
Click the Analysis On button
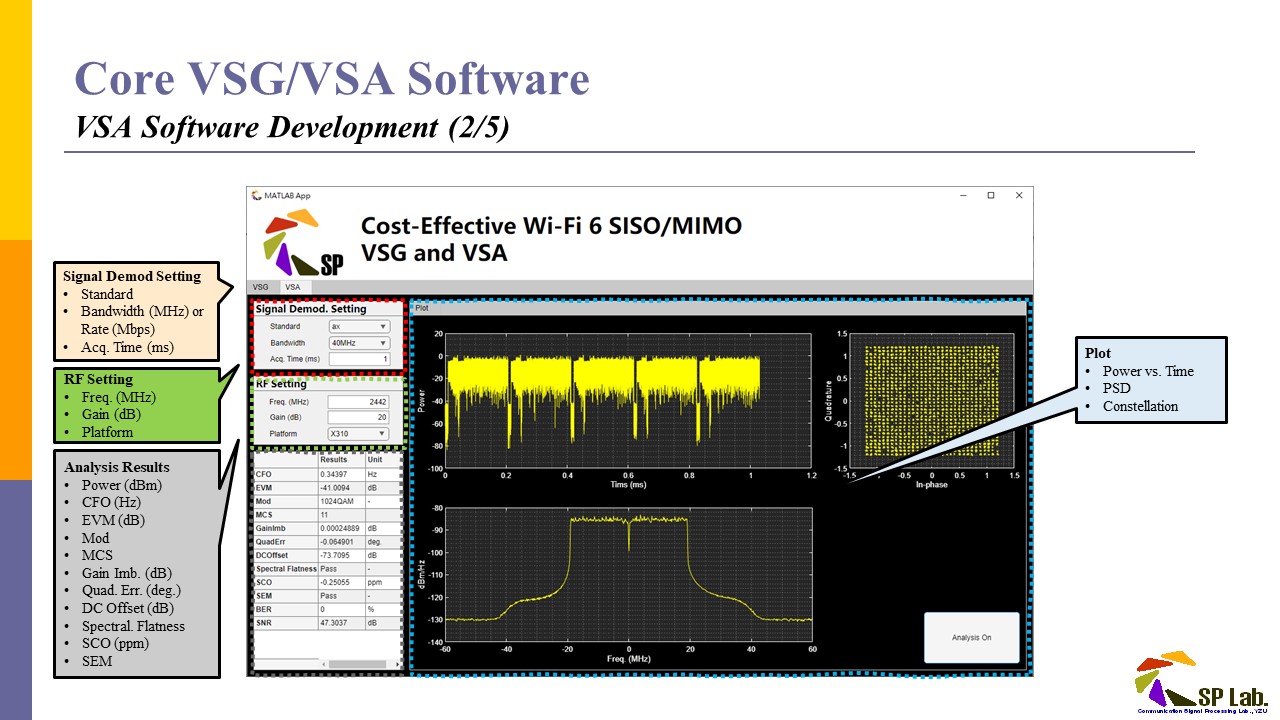[971, 637]
